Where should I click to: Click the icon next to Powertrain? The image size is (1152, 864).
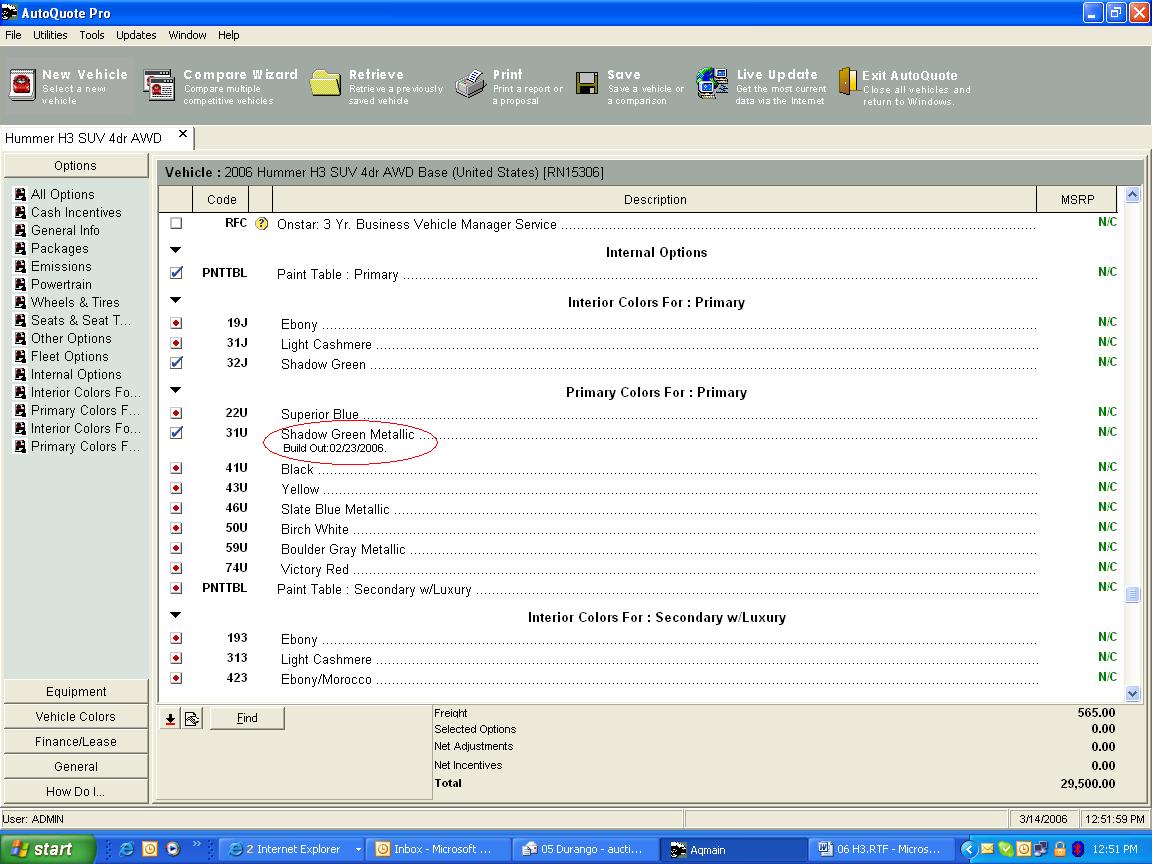click(x=21, y=284)
